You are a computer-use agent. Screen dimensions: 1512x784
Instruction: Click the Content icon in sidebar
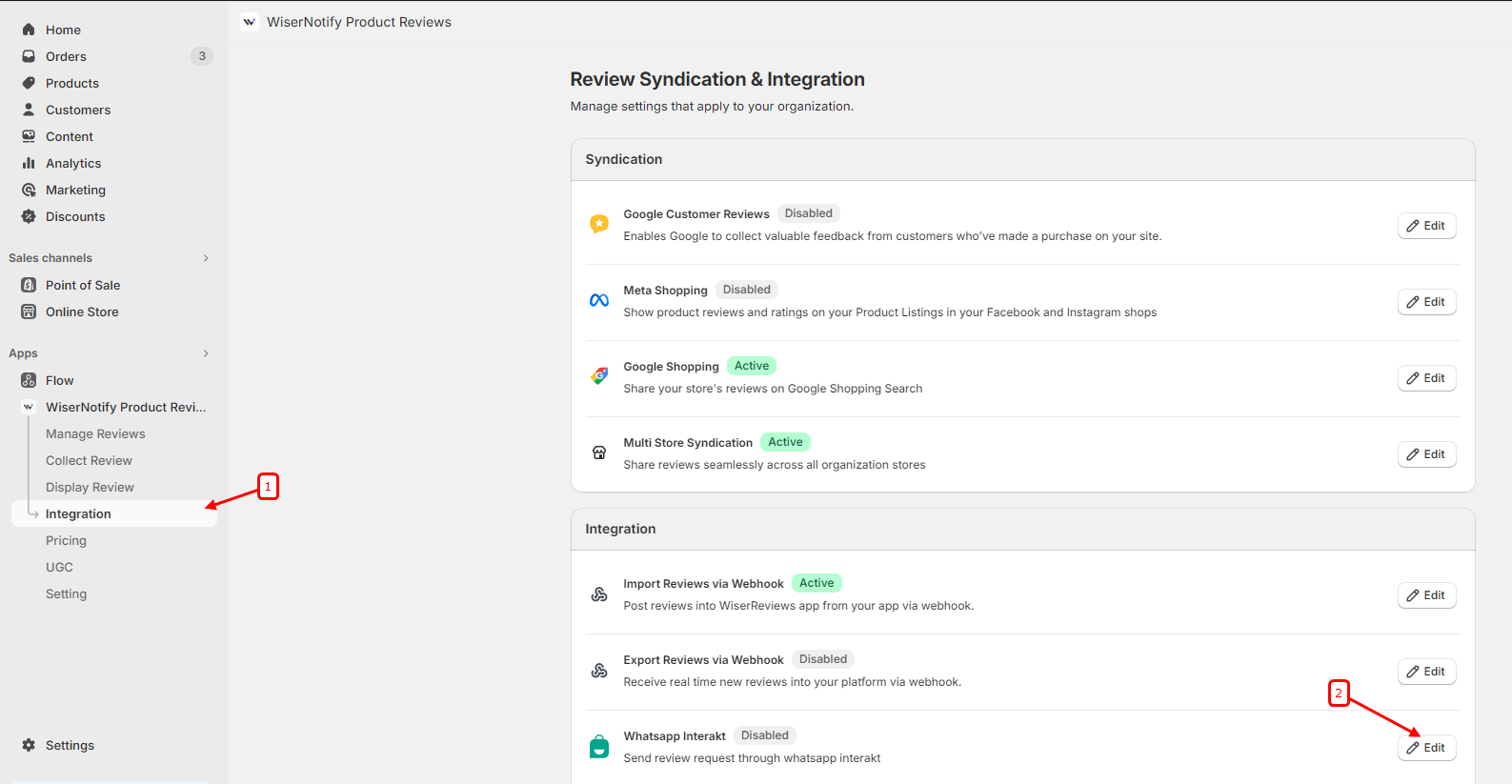(x=29, y=136)
